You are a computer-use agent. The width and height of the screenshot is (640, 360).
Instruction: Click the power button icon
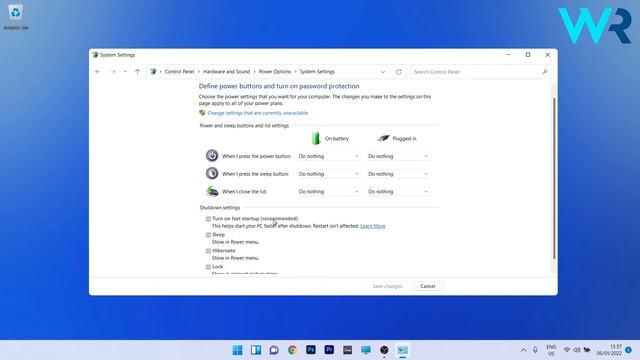(211, 156)
